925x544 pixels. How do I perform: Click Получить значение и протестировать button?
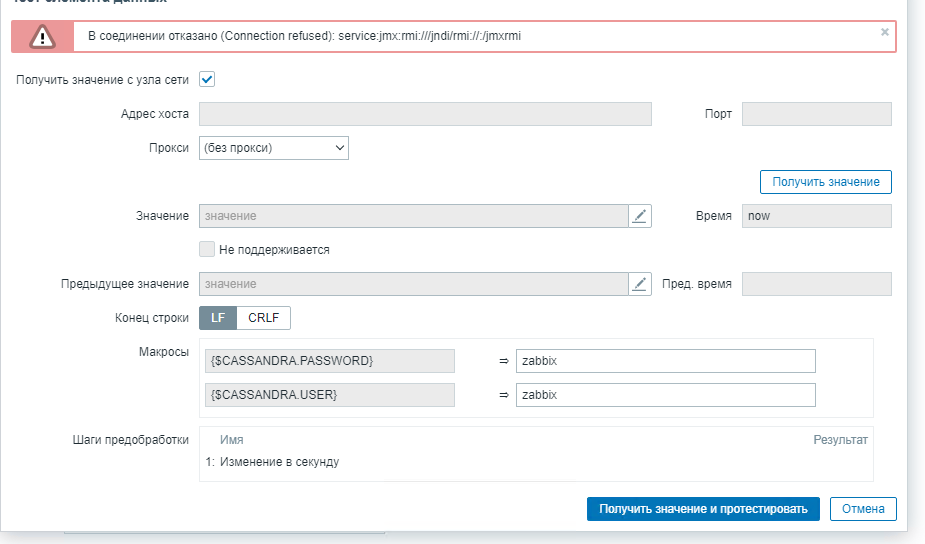703,509
